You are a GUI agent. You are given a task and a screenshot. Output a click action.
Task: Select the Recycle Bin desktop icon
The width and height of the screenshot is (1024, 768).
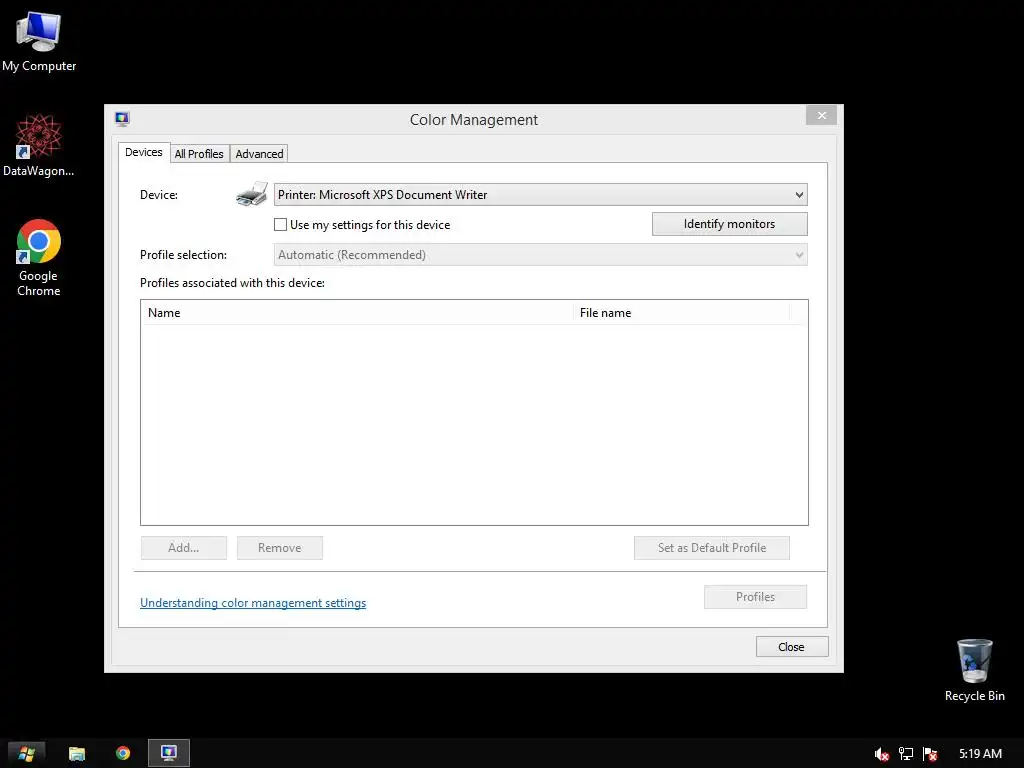click(974, 670)
